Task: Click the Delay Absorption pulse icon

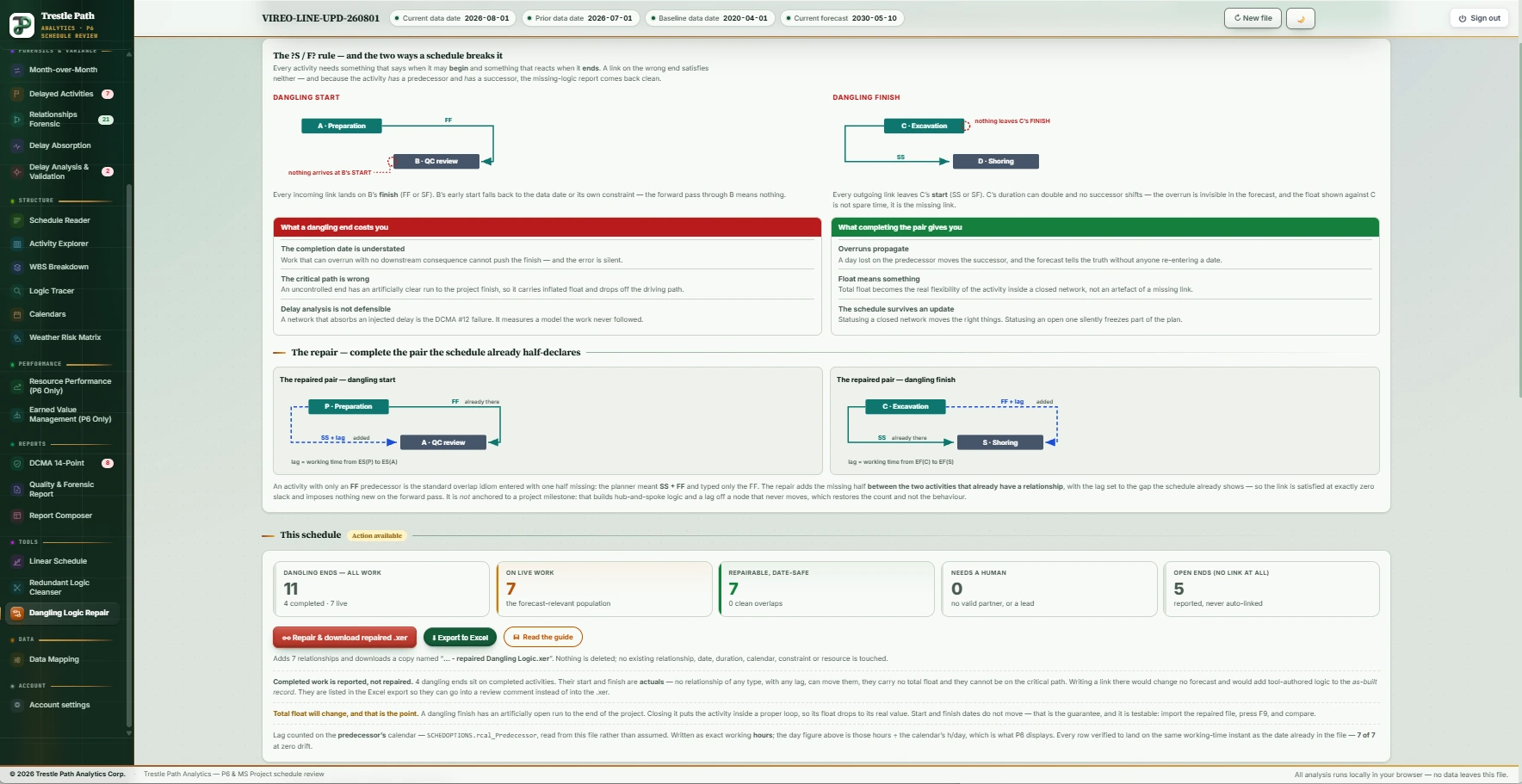Action: point(17,146)
